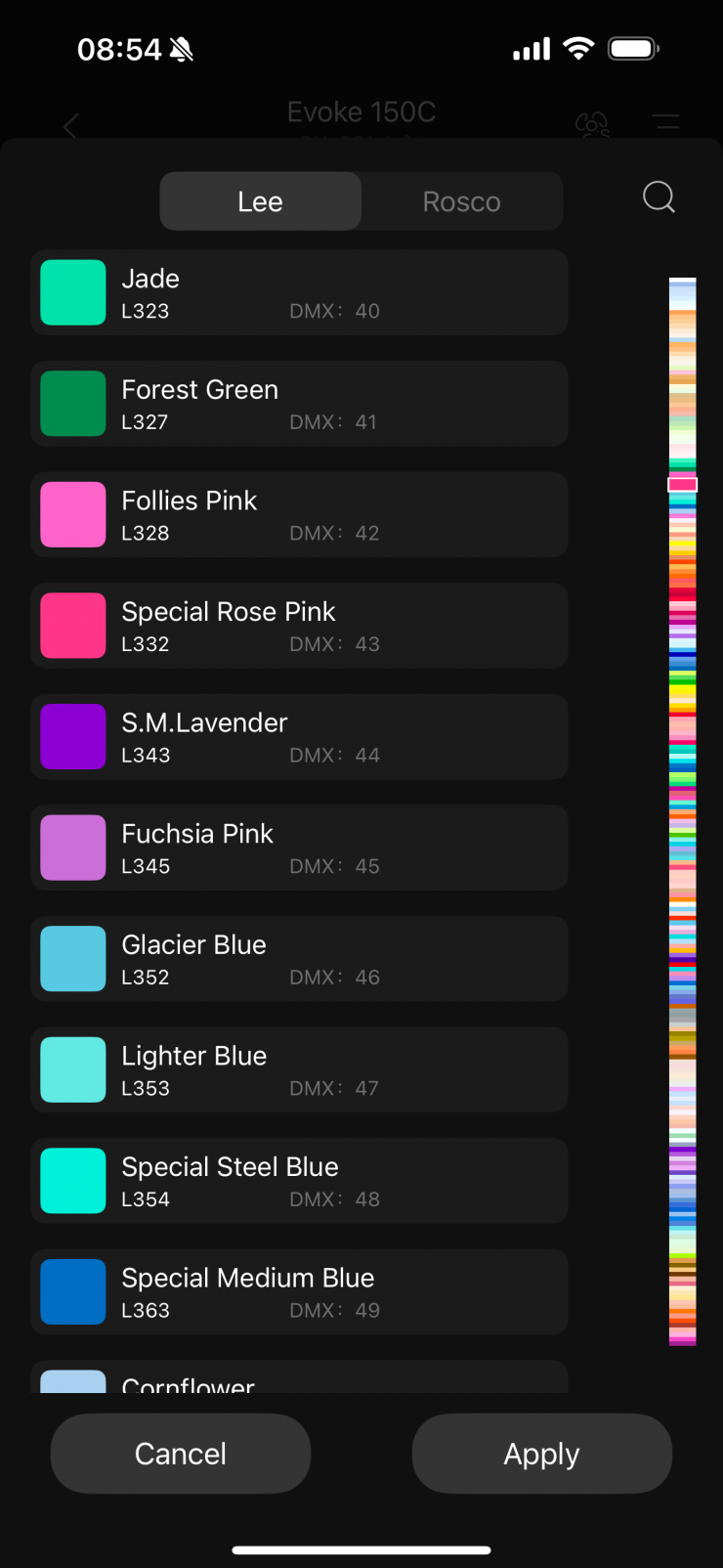
Task: Click the pink position marker on color strip
Action: 682,485
